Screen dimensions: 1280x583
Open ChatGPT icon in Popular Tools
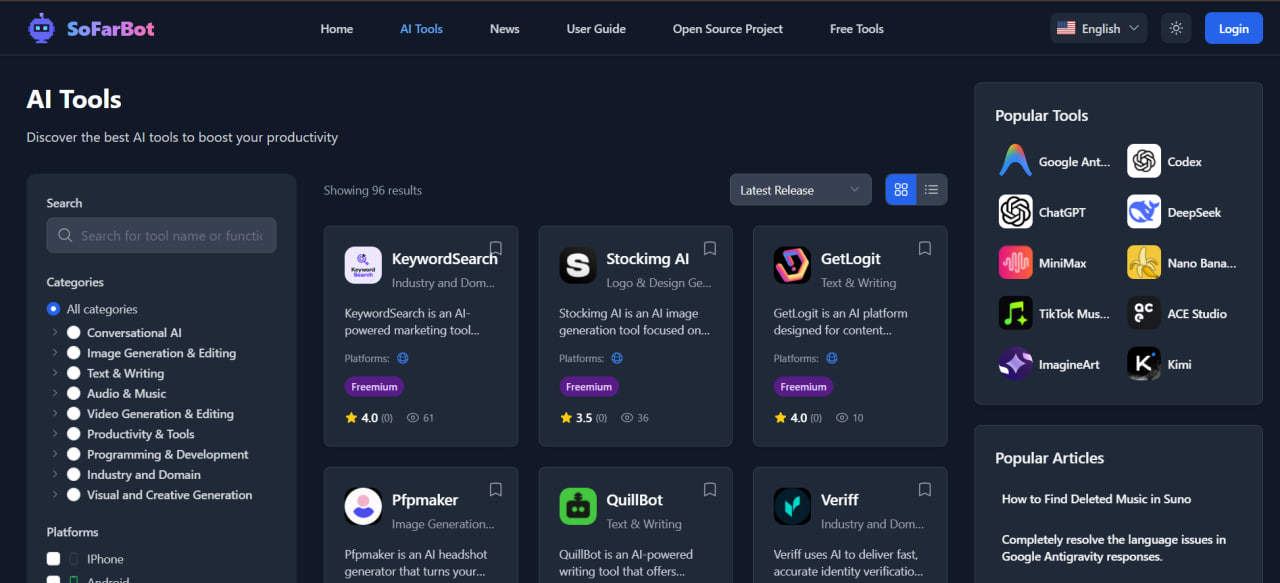(1015, 212)
